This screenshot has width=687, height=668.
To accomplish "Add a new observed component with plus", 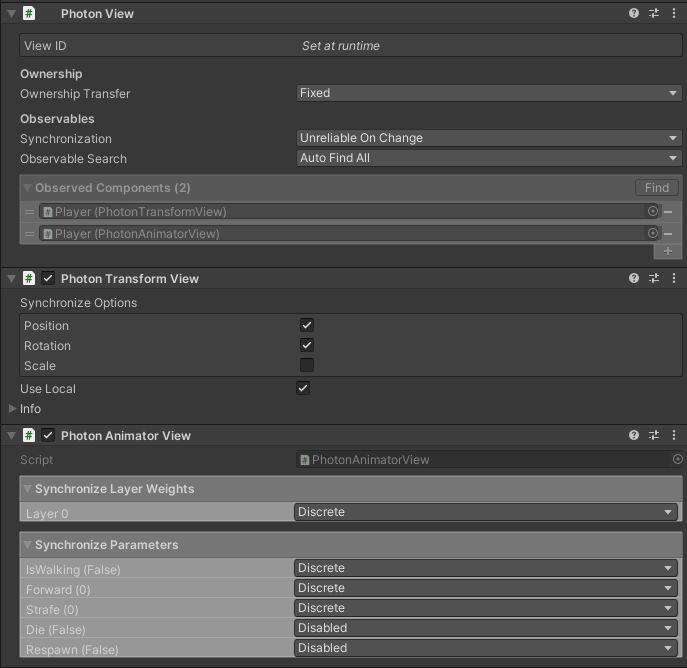I will pos(668,251).
